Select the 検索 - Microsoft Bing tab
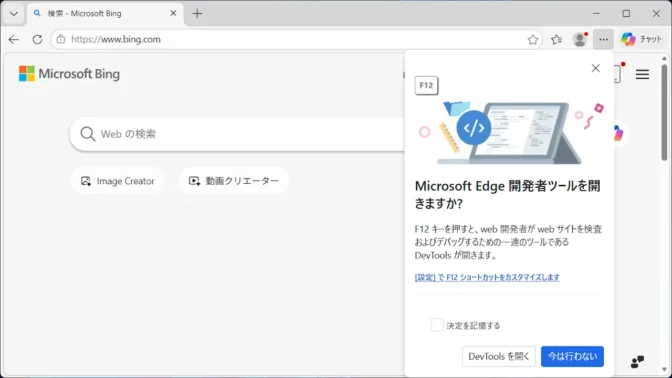 106,14
